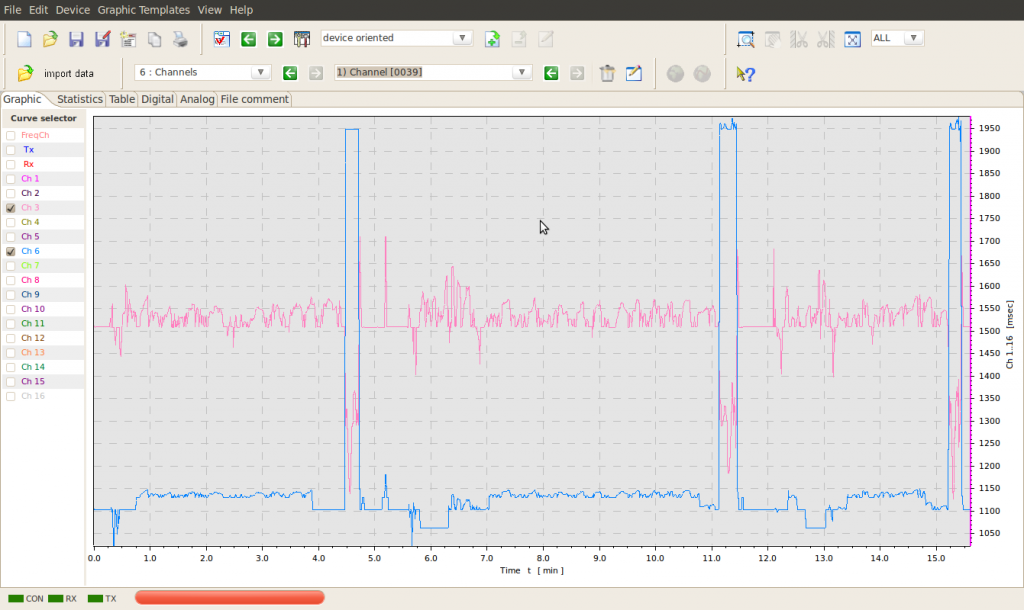Click the trash delete icon
The height and width of the screenshot is (610, 1024).
tap(606, 73)
